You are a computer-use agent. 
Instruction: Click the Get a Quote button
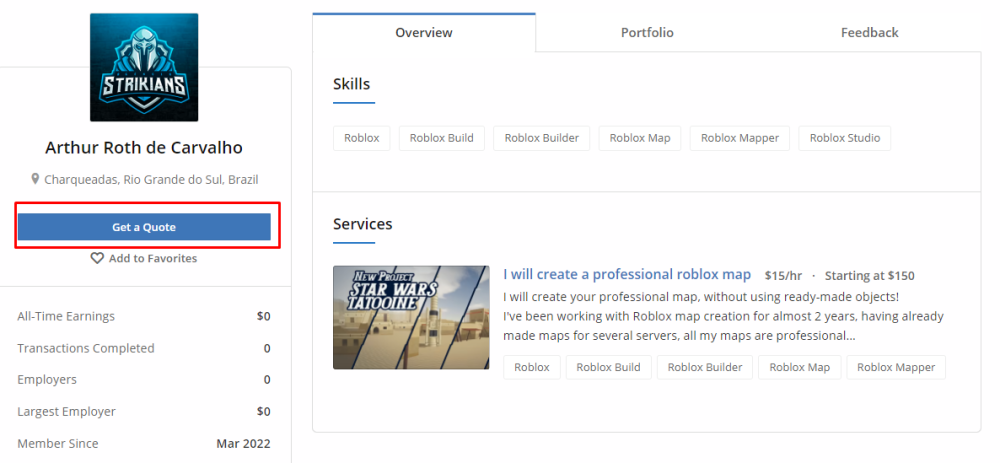(x=144, y=227)
